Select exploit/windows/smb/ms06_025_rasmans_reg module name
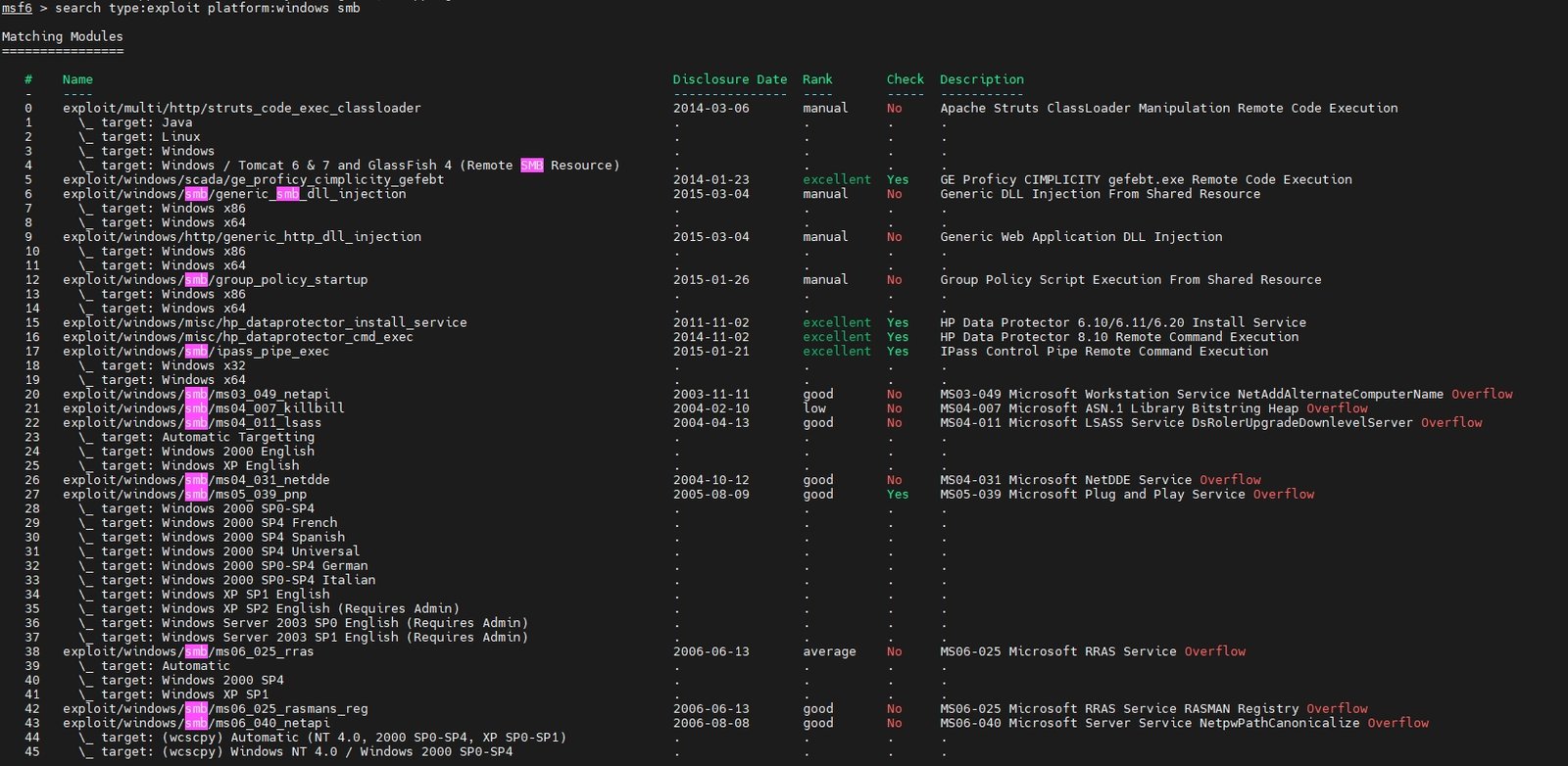Screen dimensions: 1568x766 (216, 709)
